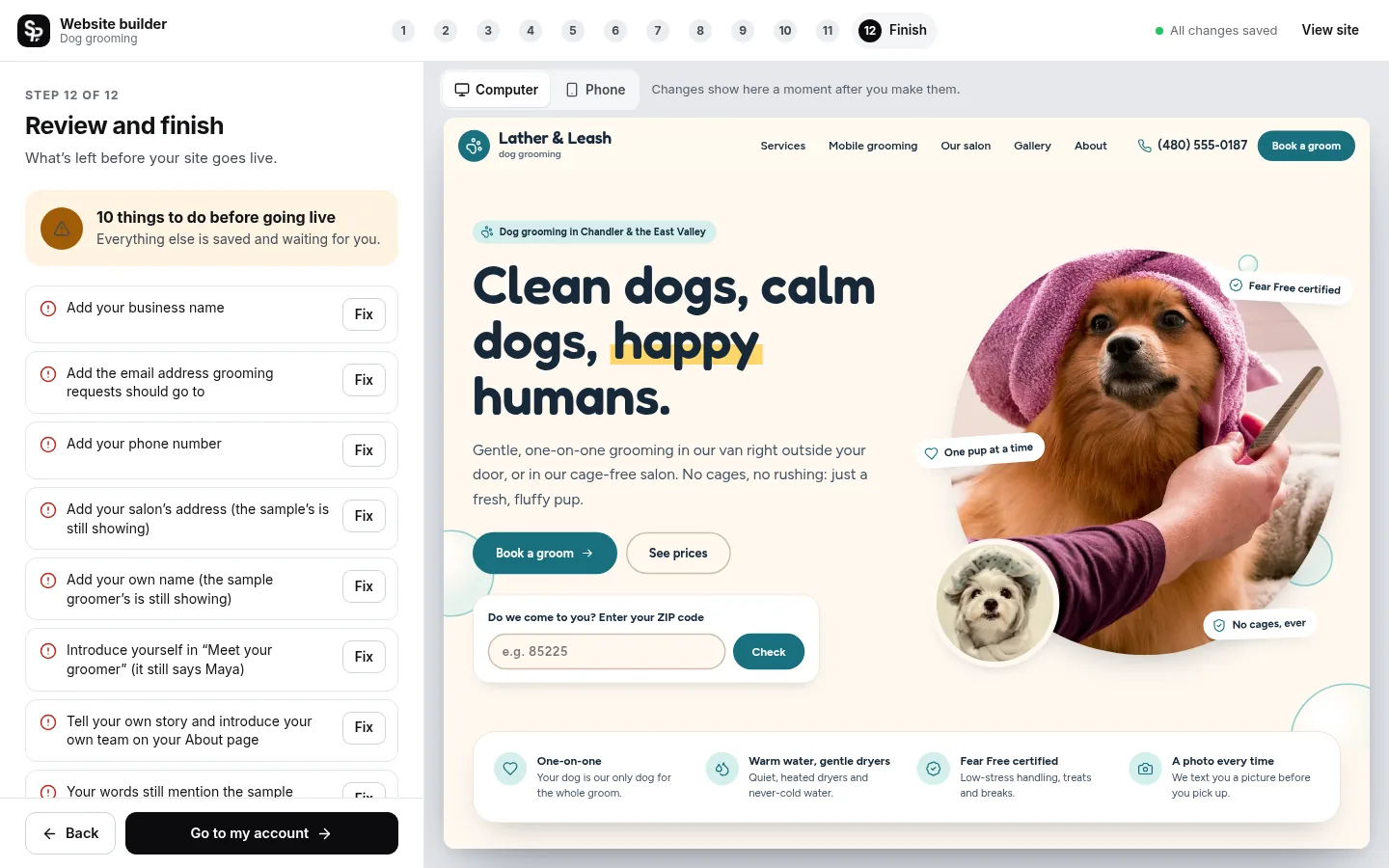This screenshot has width=1389, height=868.
Task: Fix the Meet your groomer introduction
Action: pos(364,657)
